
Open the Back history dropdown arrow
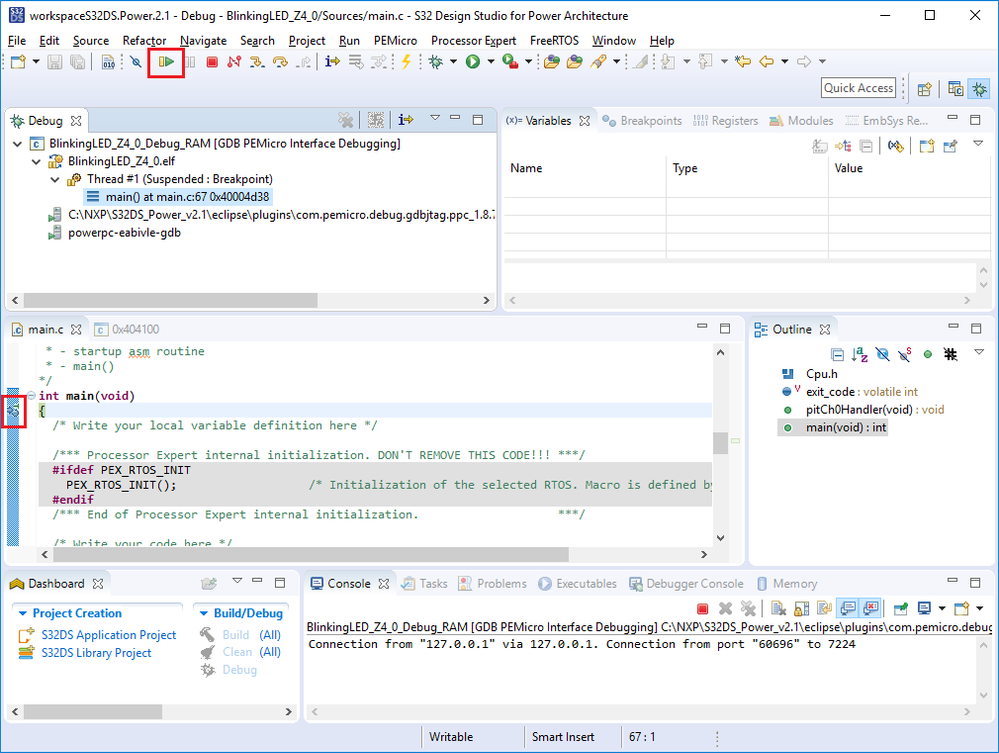785,62
